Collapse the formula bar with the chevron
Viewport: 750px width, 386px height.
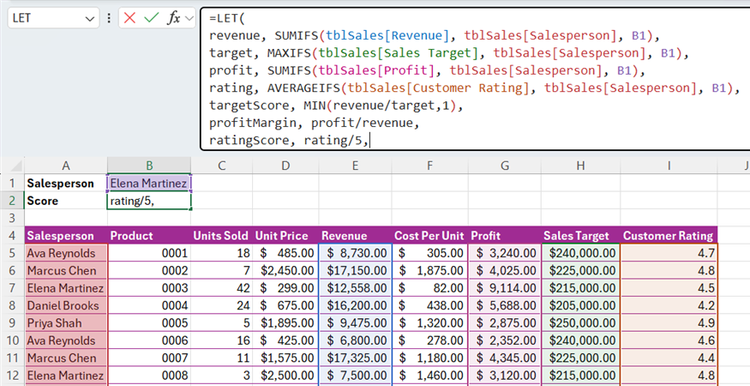[x=189, y=18]
